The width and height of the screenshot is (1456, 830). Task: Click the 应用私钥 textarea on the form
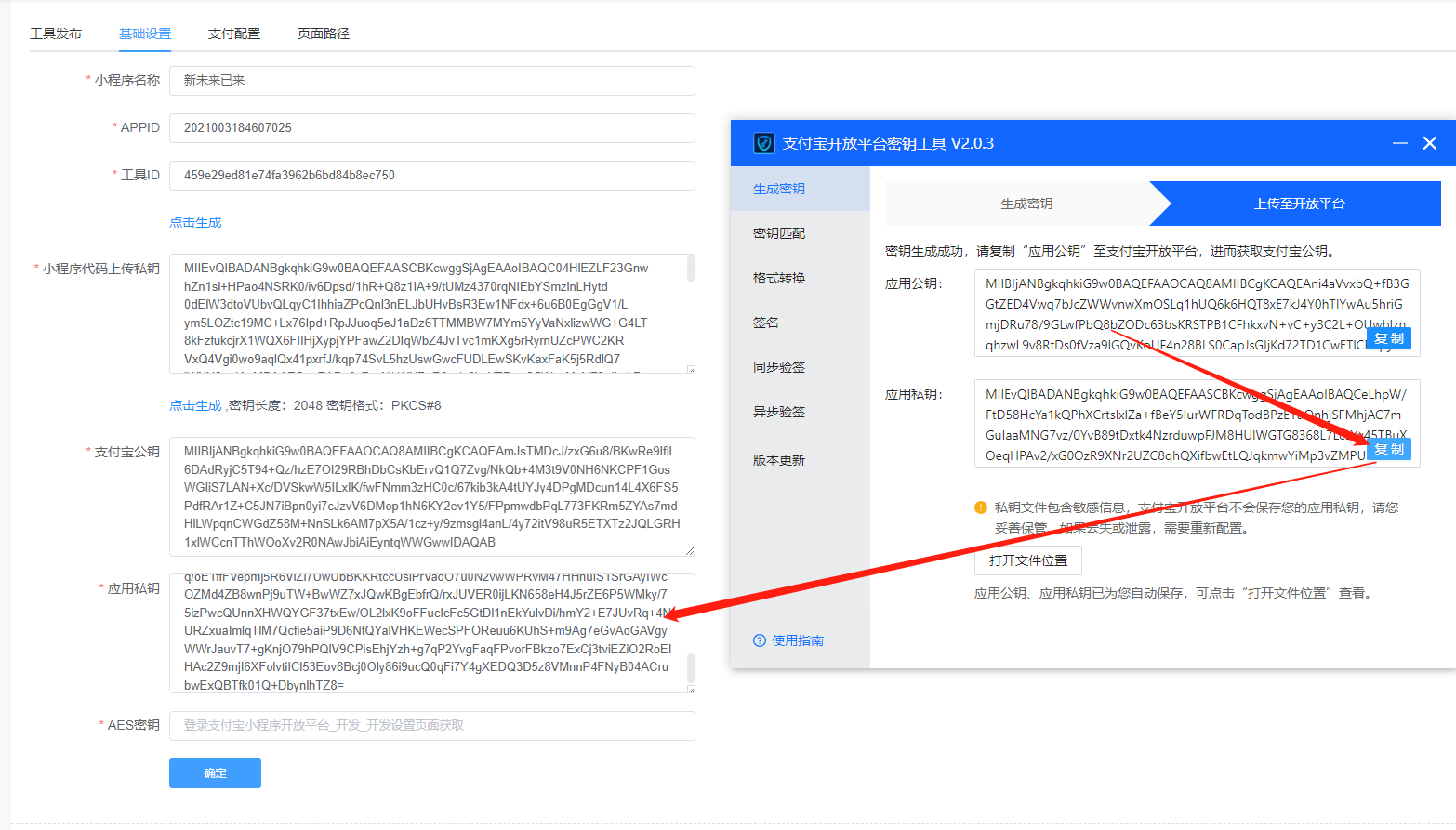tap(432, 633)
